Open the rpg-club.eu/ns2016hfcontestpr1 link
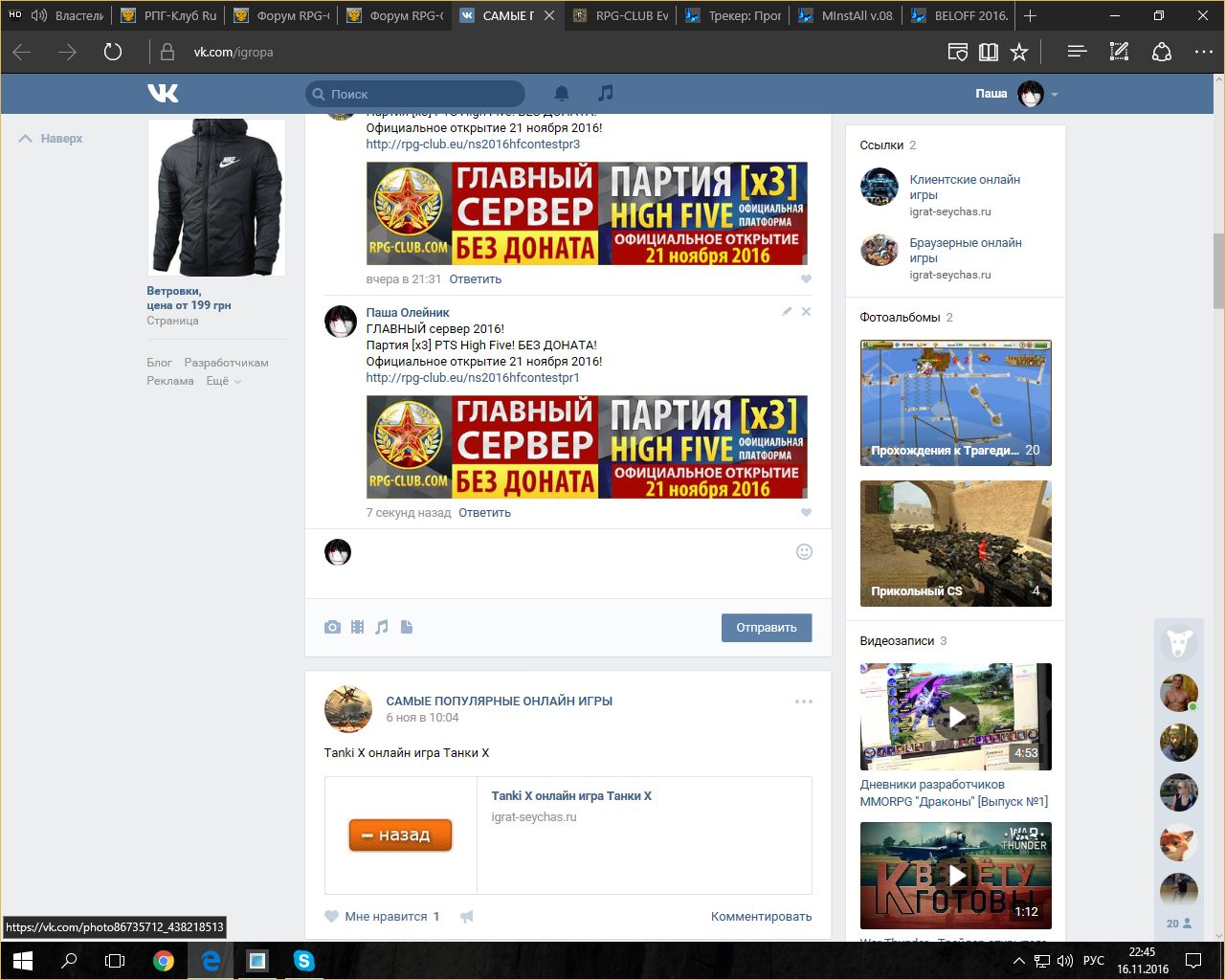The width and height of the screenshot is (1225, 980). (473, 378)
